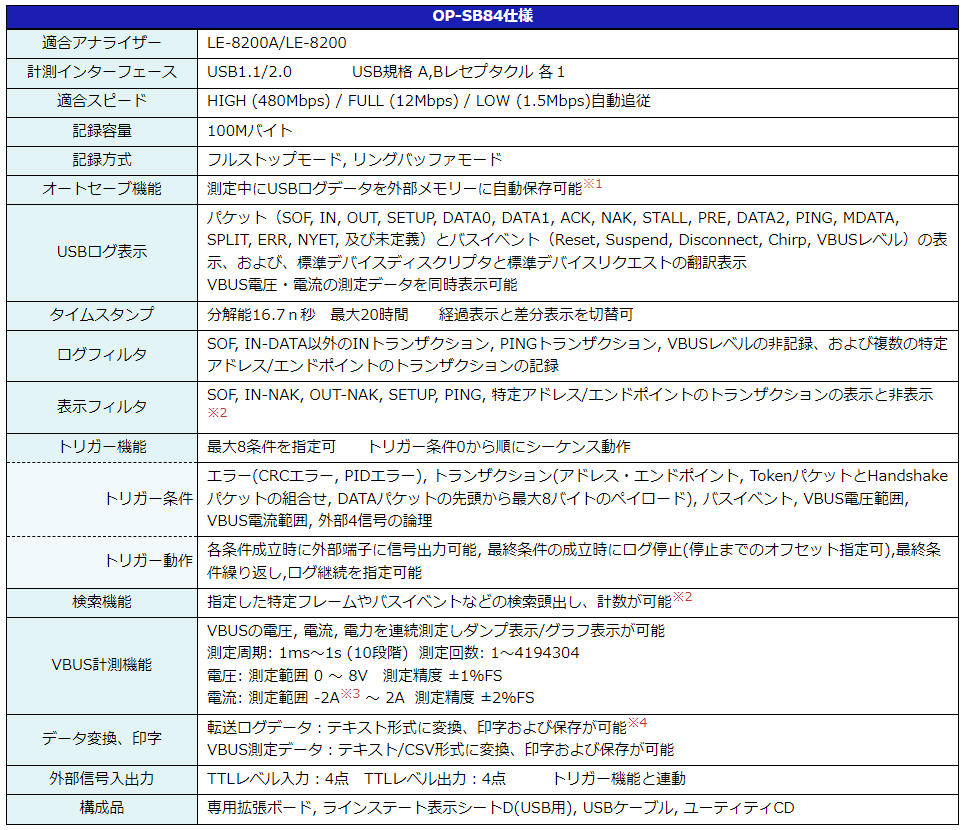Click the ※2 marker under 表示フィルタ text
The height and width of the screenshot is (830, 967).
(217, 413)
